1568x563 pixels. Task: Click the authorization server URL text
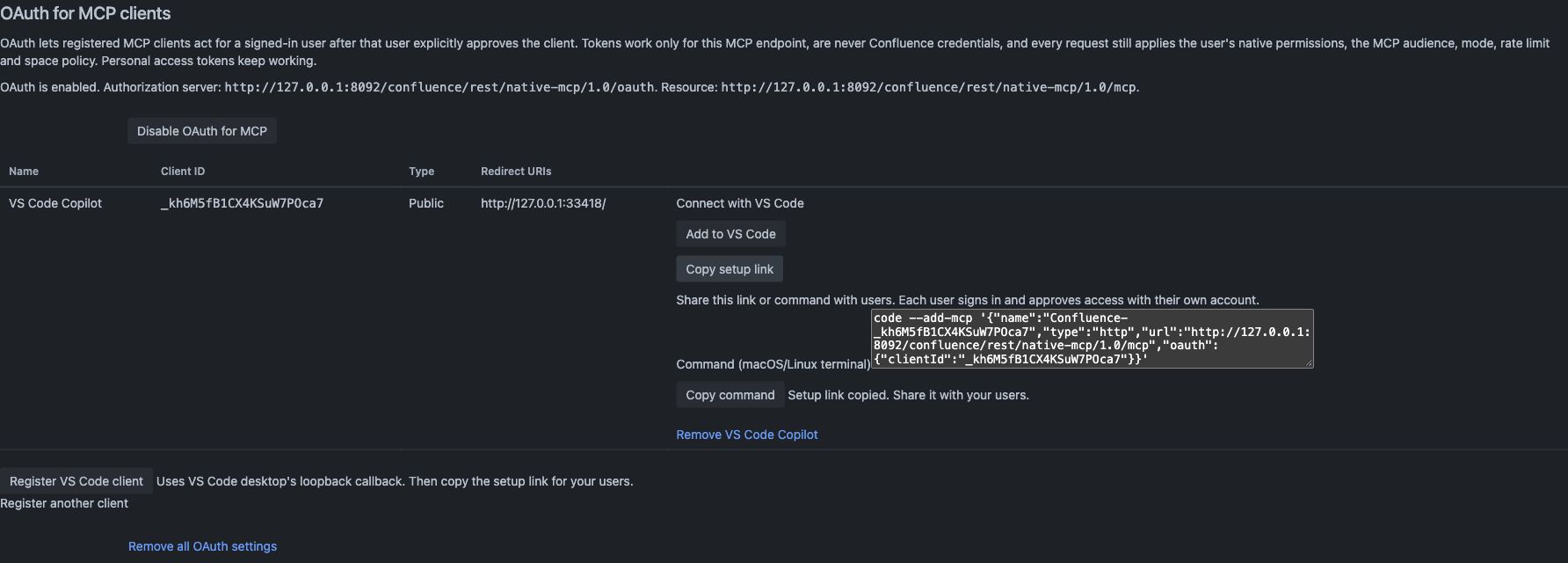(439, 87)
